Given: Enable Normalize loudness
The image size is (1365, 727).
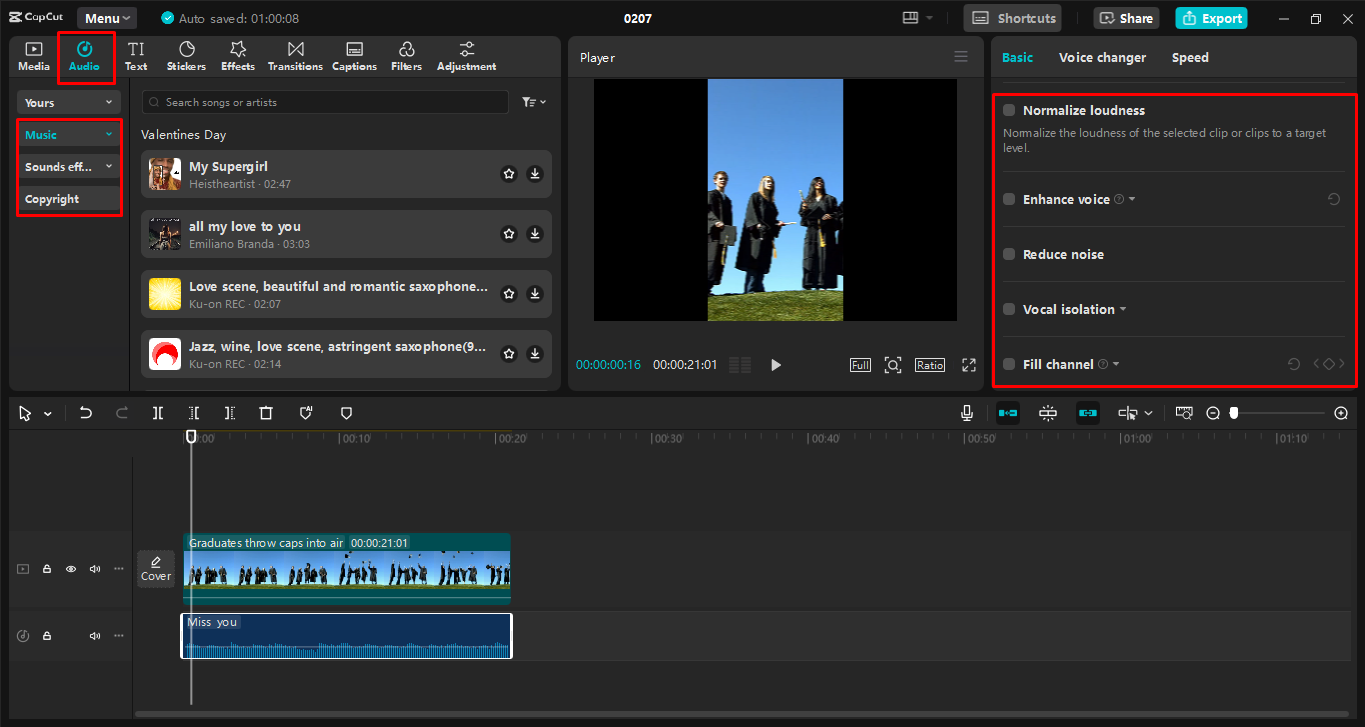Looking at the screenshot, I should pos(1008,110).
